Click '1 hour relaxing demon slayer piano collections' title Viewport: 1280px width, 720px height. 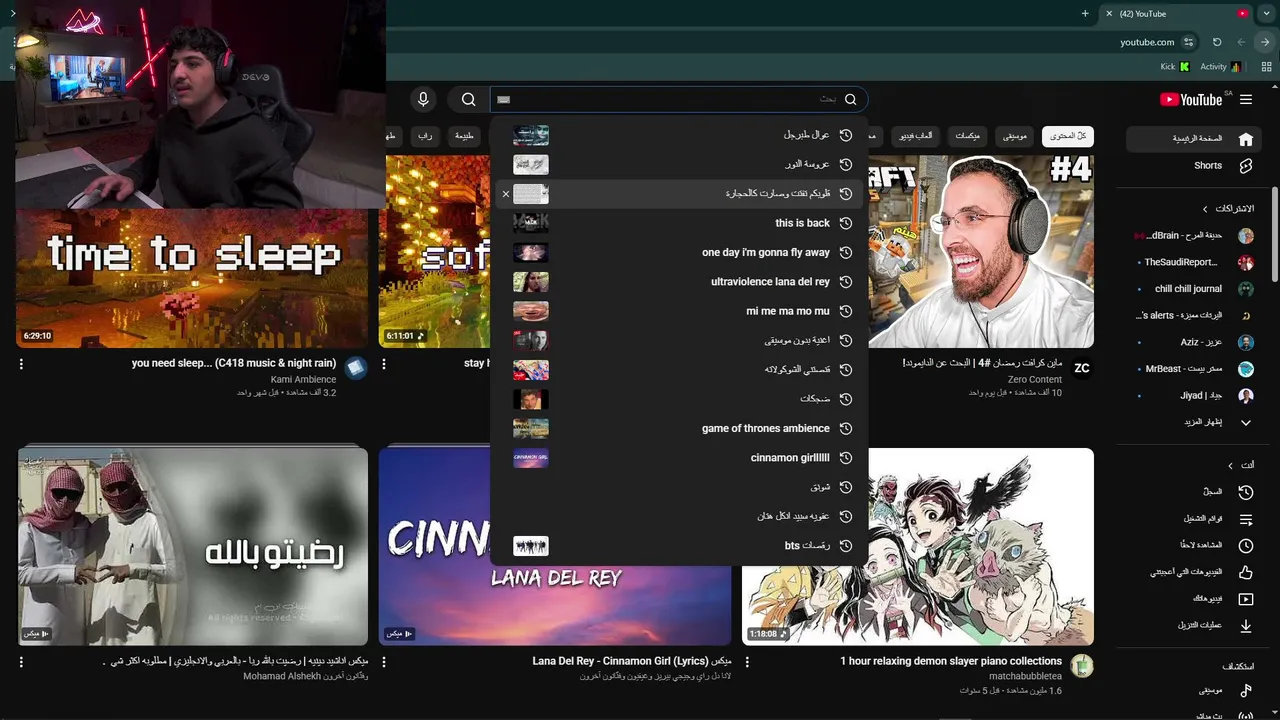[951, 661]
